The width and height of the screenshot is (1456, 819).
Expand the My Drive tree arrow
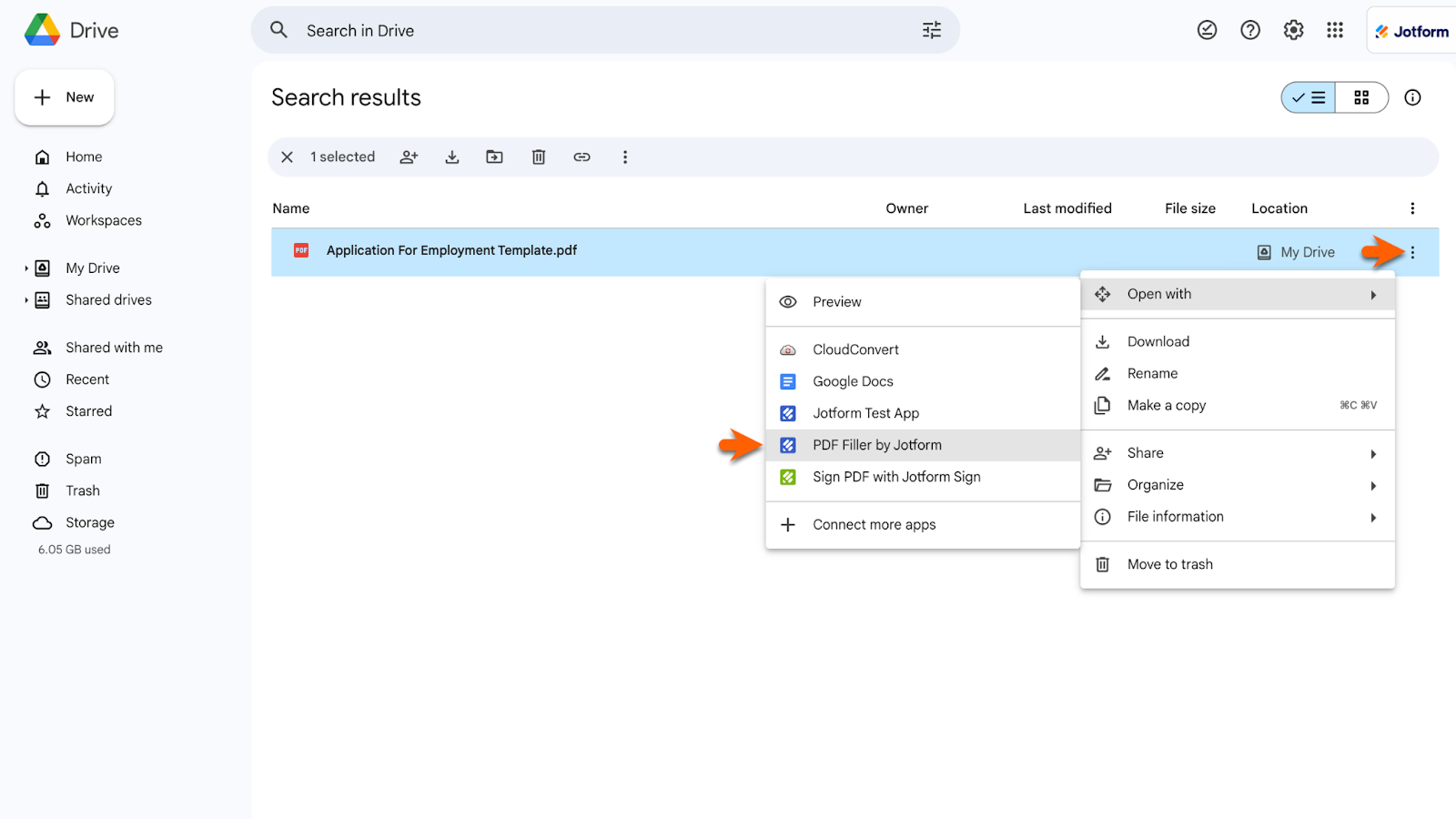point(25,268)
